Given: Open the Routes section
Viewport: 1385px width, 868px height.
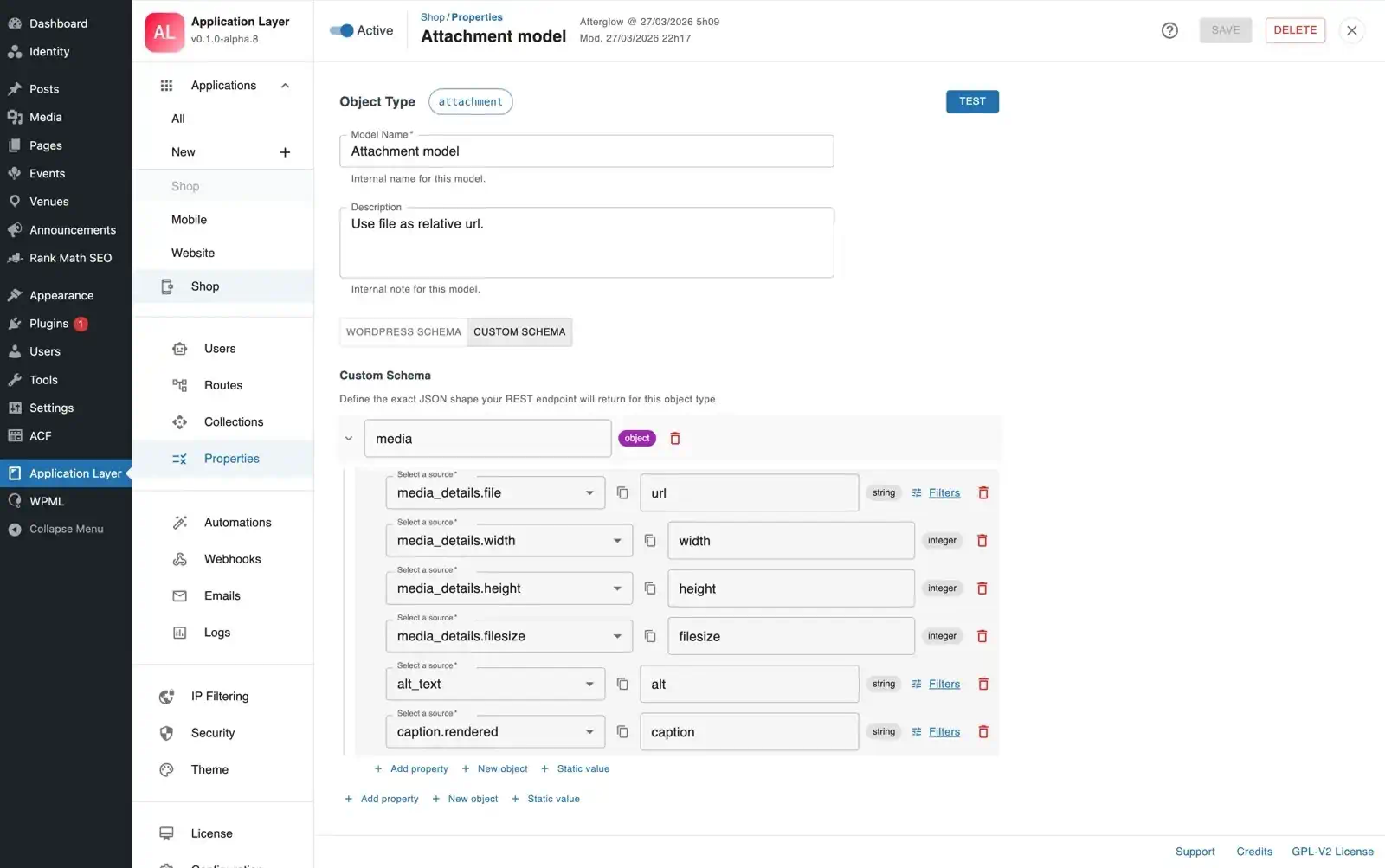Looking at the screenshot, I should point(222,385).
